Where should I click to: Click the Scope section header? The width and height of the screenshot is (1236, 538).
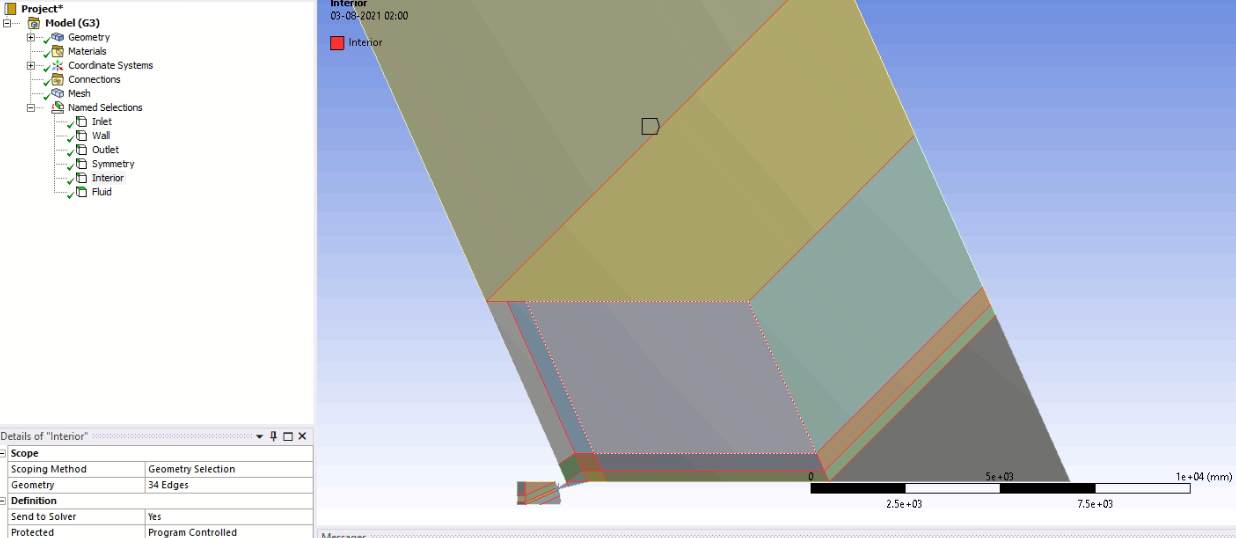(160, 453)
